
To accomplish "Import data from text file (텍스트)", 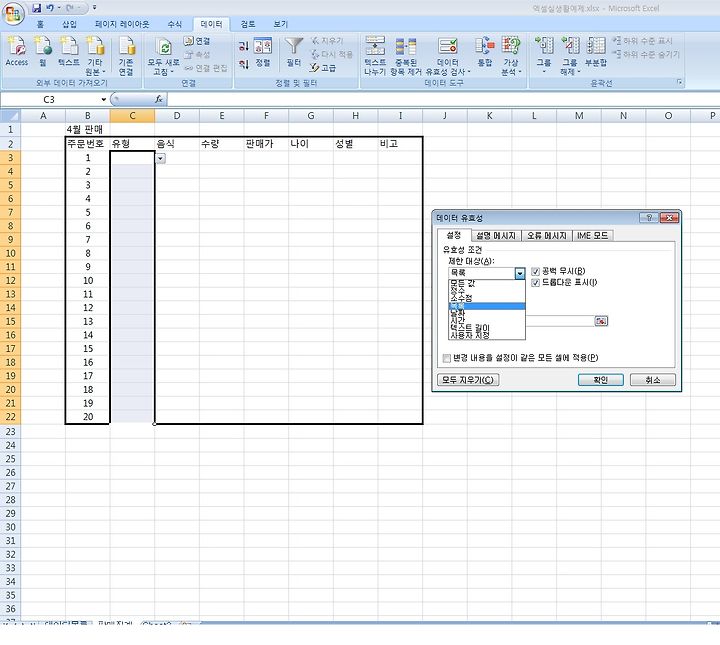I will click(69, 51).
